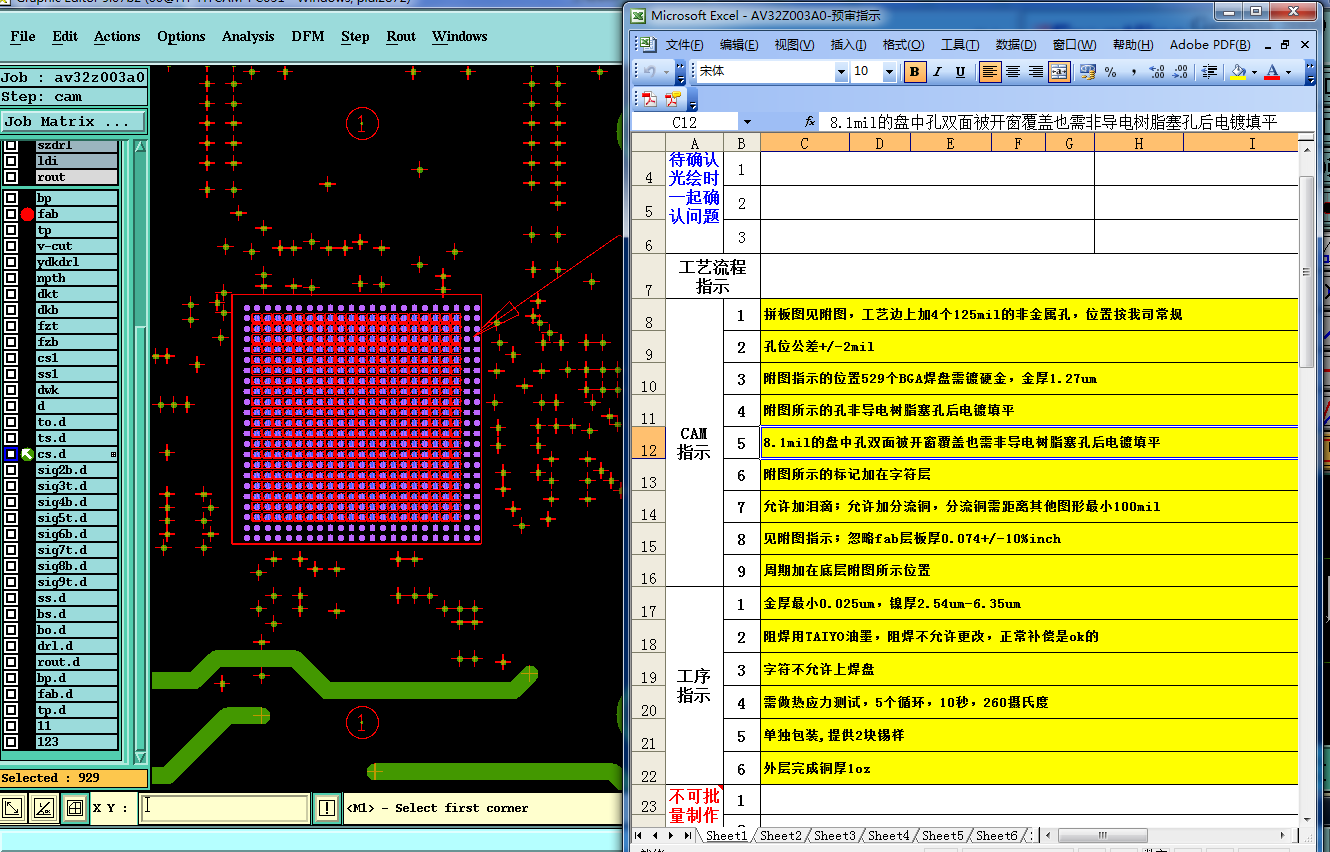Click Job Matrix button
Image resolution: width=1330 pixels, height=852 pixels.
pyautogui.click(x=73, y=121)
